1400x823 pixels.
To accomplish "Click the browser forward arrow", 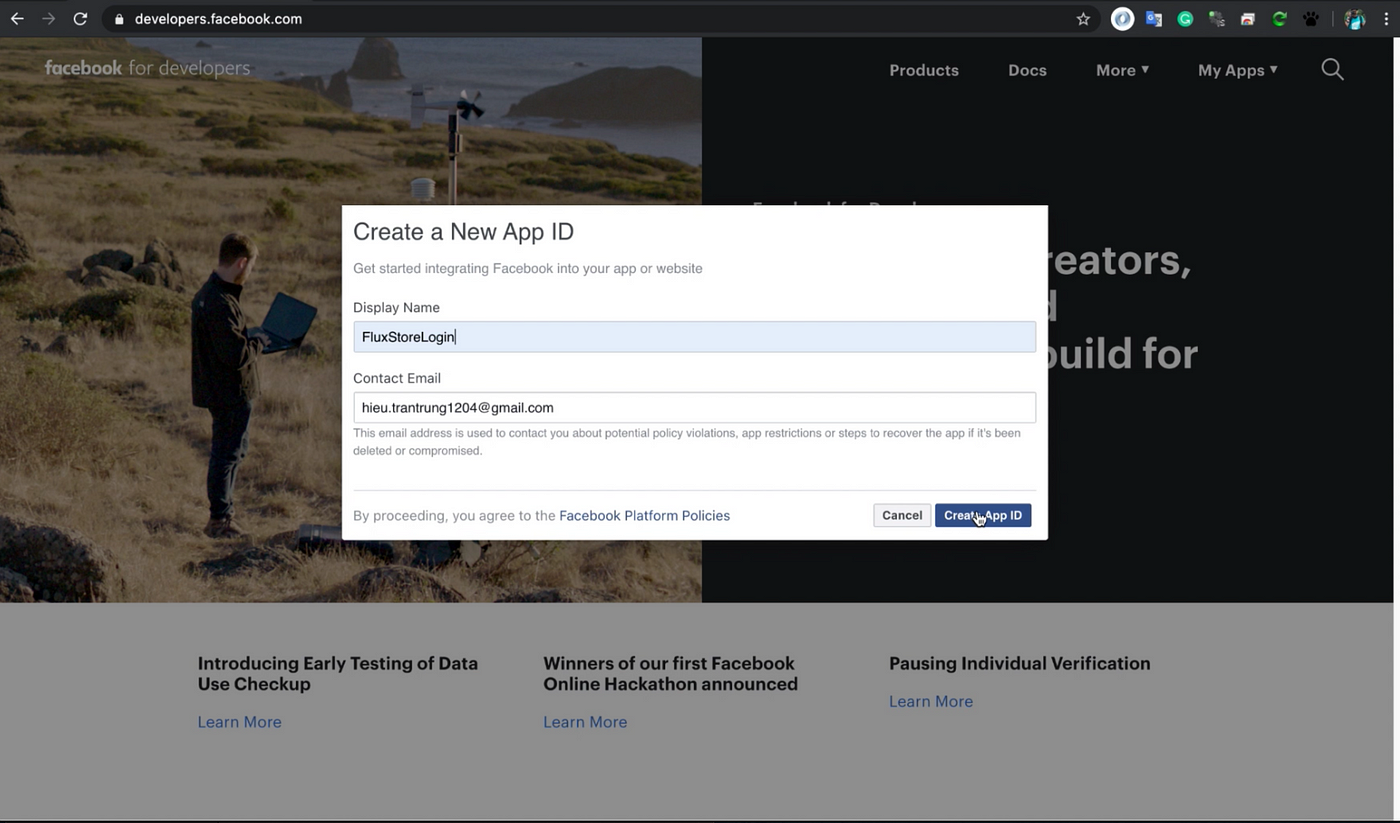I will pos(48,19).
